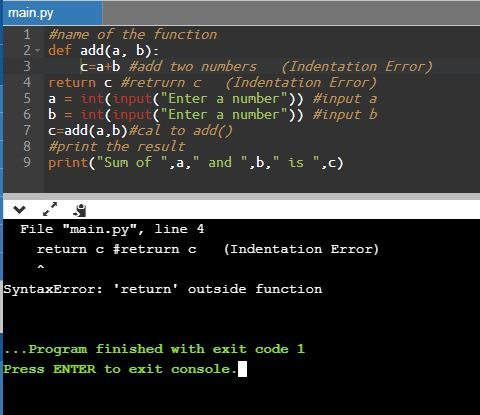Click the SyntaxError message in the console
The width and height of the screenshot is (480, 415).
163,289
